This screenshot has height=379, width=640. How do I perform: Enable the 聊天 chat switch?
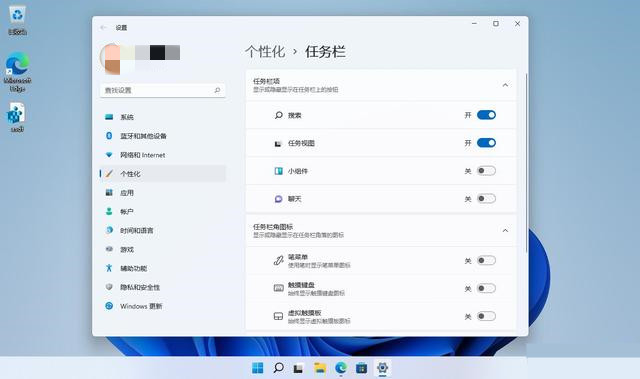pos(486,199)
